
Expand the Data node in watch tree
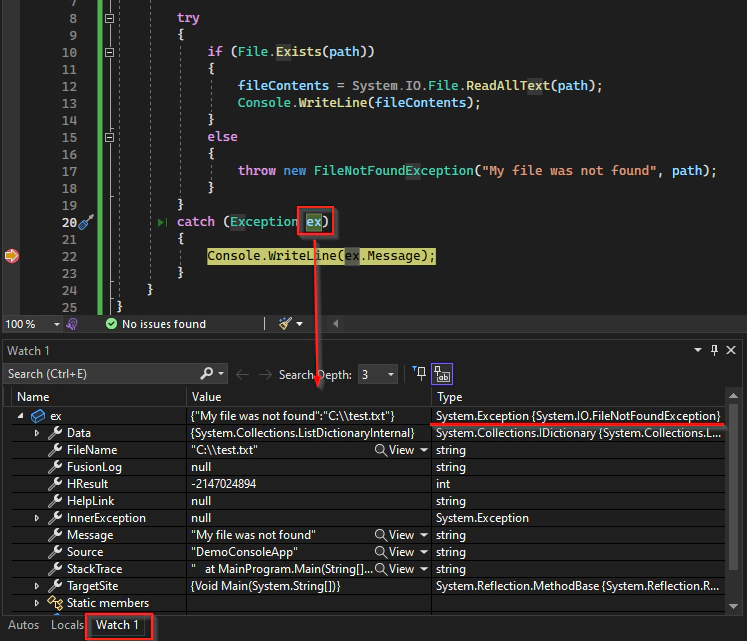point(38,433)
